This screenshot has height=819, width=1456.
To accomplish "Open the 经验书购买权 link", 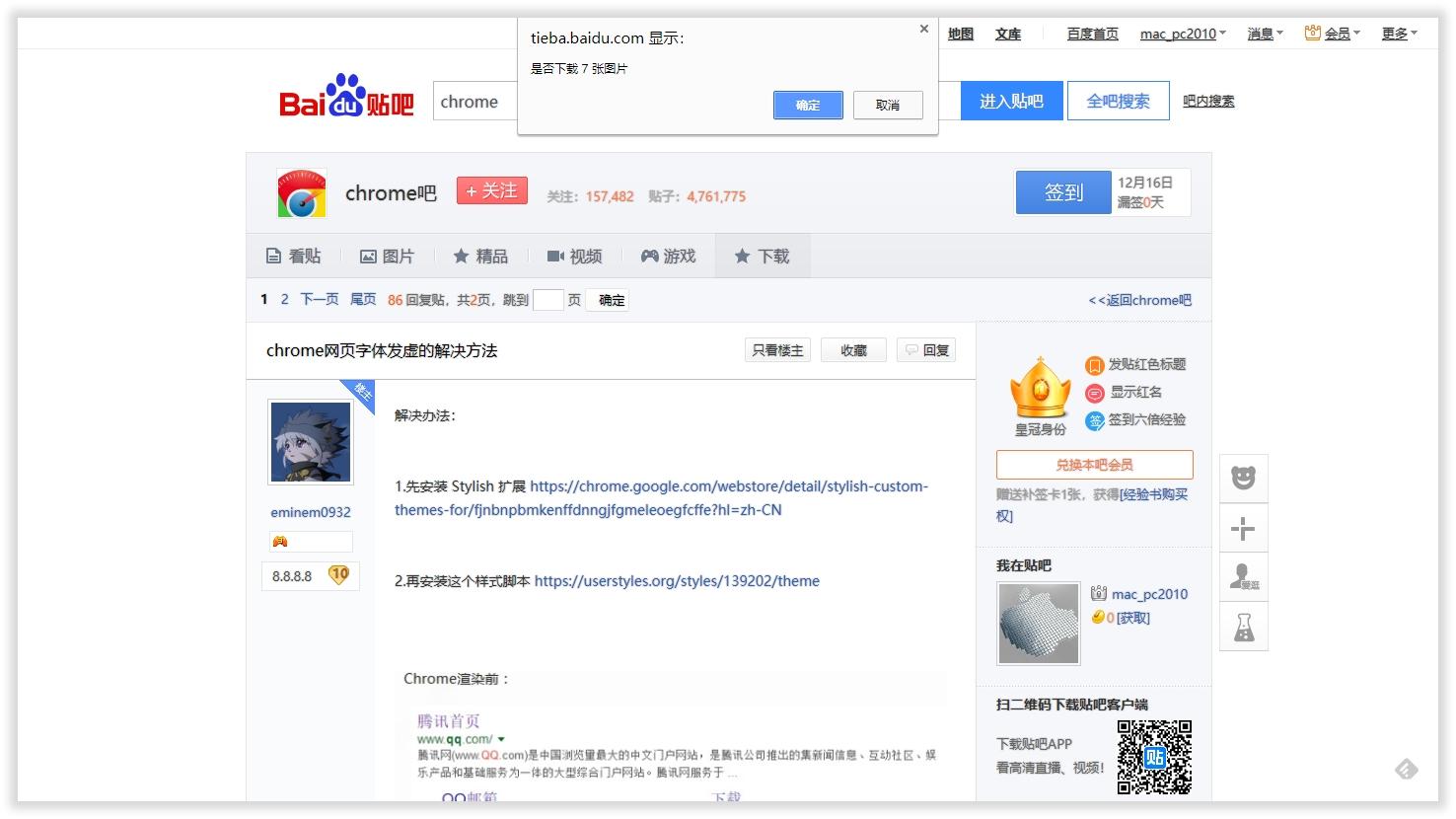I will tap(1093, 504).
